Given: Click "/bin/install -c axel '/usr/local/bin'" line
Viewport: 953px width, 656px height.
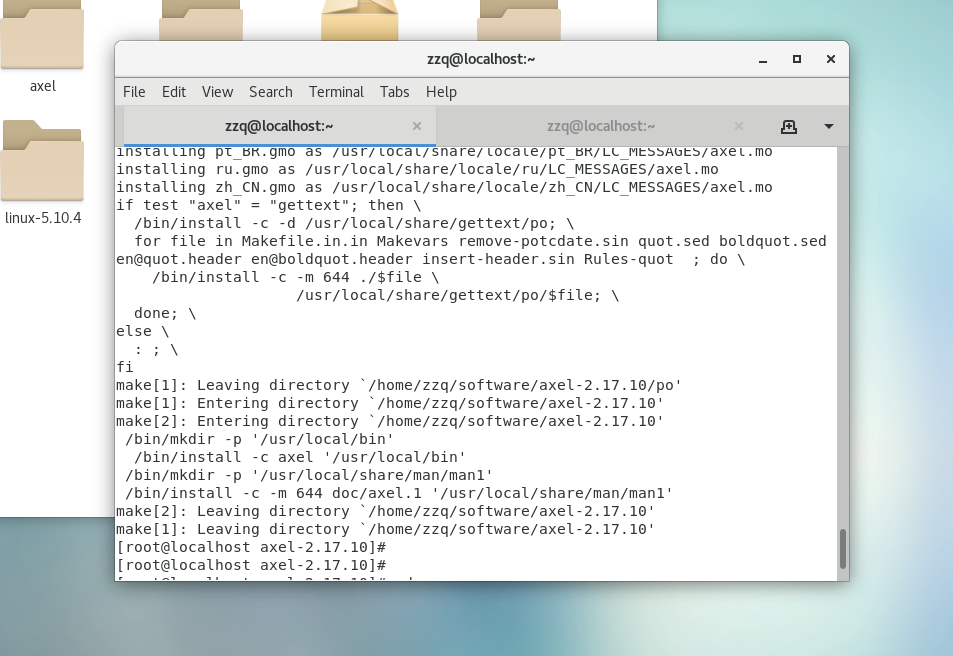Looking at the screenshot, I should (300, 457).
